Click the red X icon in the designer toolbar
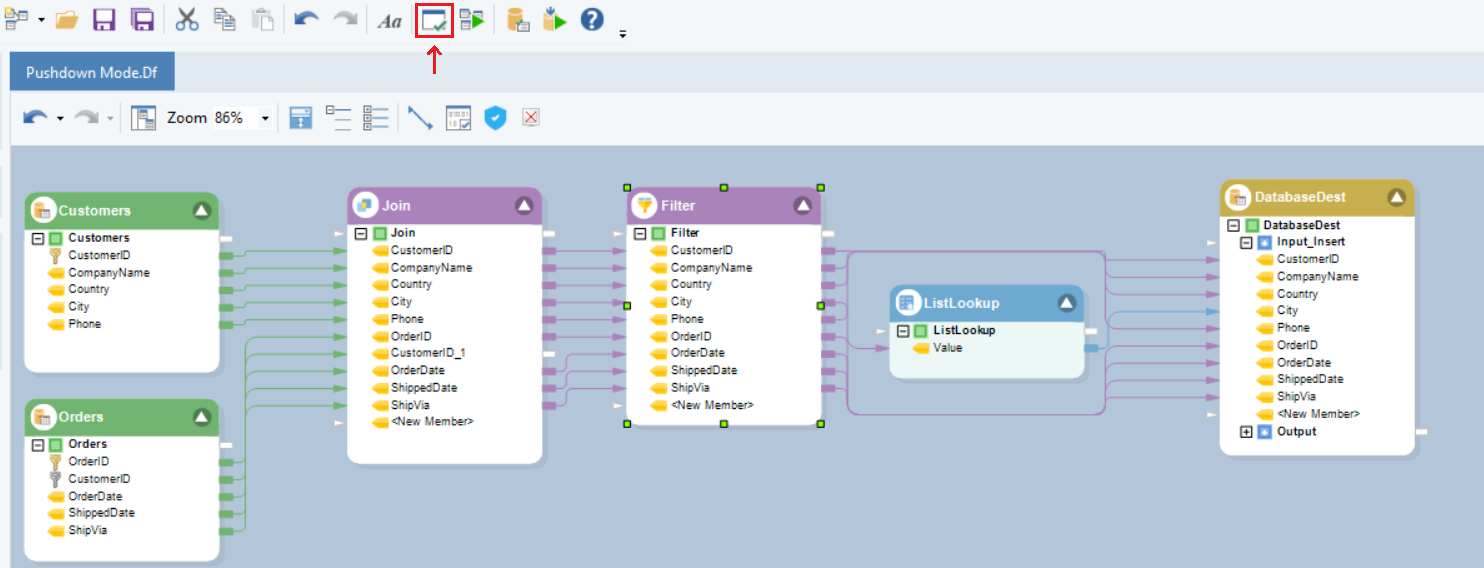The image size is (1484, 568). pos(531,118)
